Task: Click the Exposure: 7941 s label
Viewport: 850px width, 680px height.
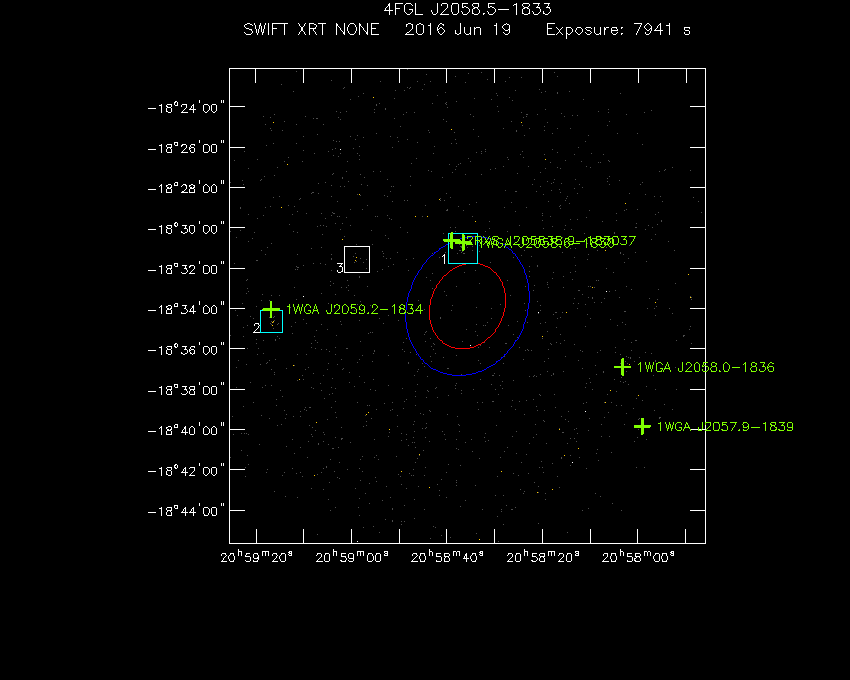Action: click(x=618, y=29)
